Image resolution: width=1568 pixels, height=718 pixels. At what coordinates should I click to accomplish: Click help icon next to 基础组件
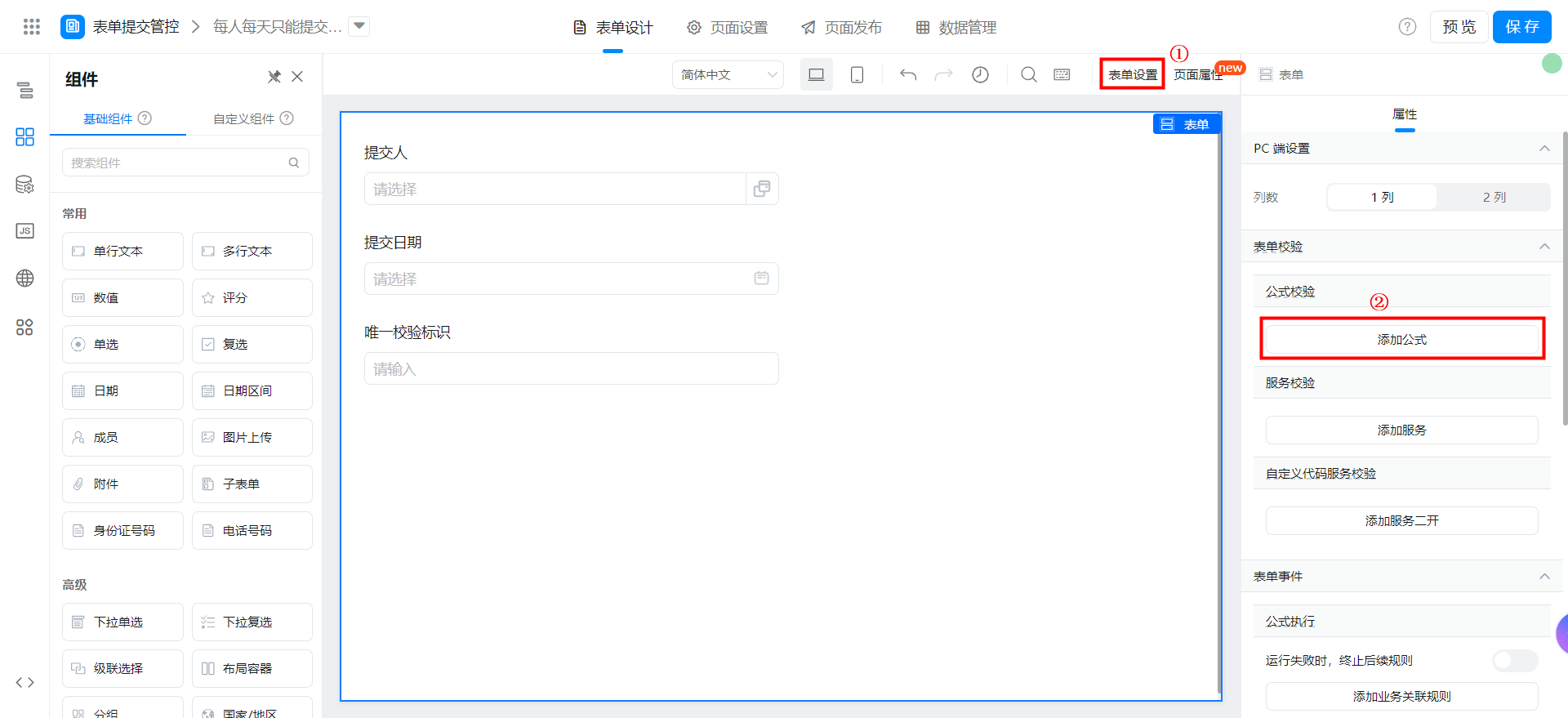(145, 118)
